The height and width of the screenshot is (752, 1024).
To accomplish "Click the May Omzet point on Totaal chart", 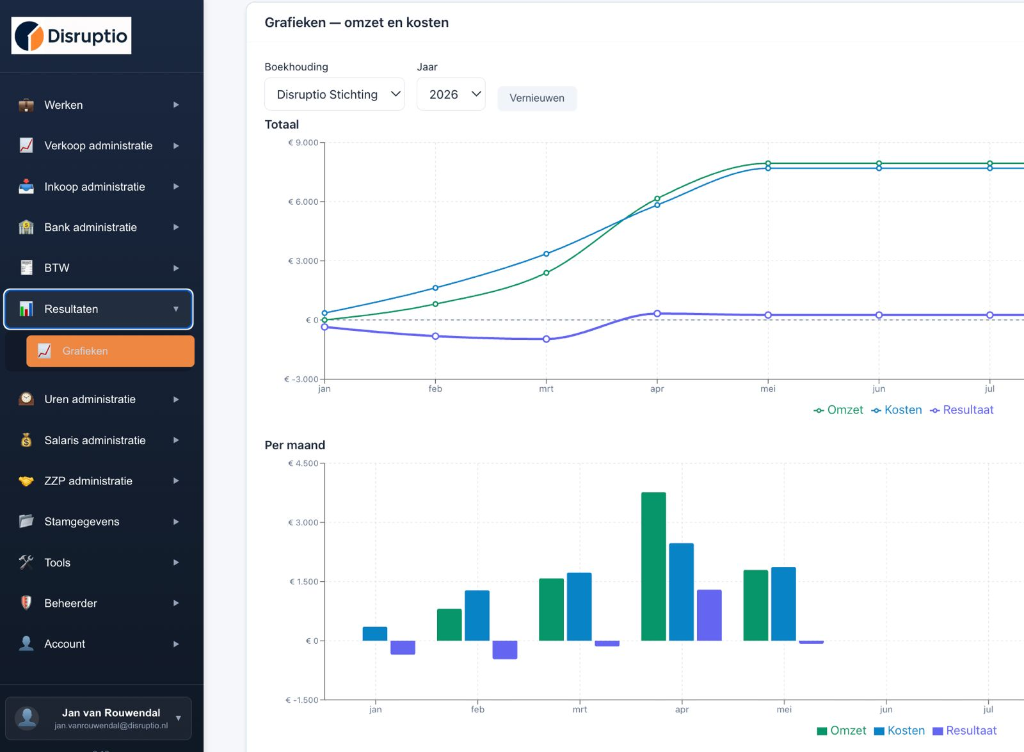I will (768, 163).
